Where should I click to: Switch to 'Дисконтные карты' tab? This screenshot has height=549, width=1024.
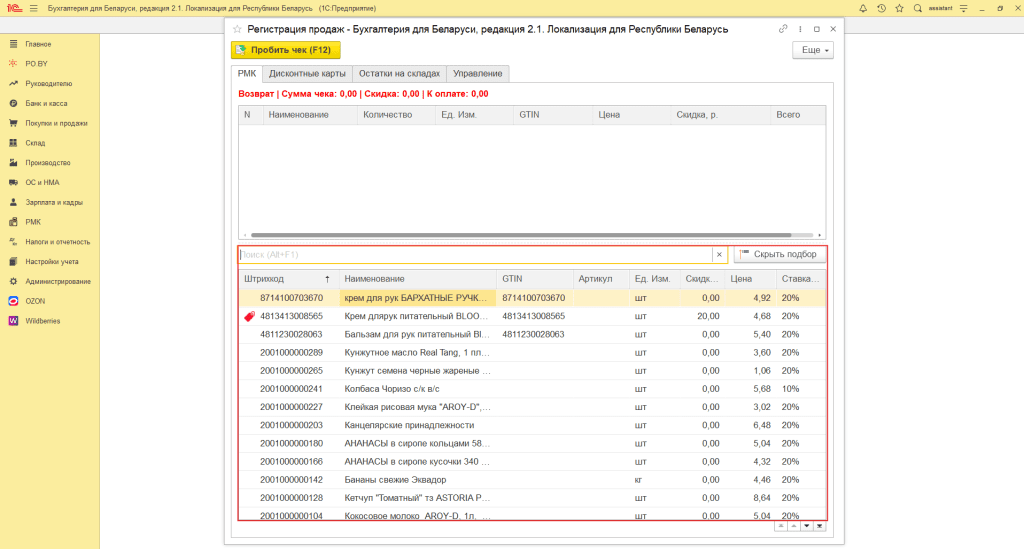[308, 74]
